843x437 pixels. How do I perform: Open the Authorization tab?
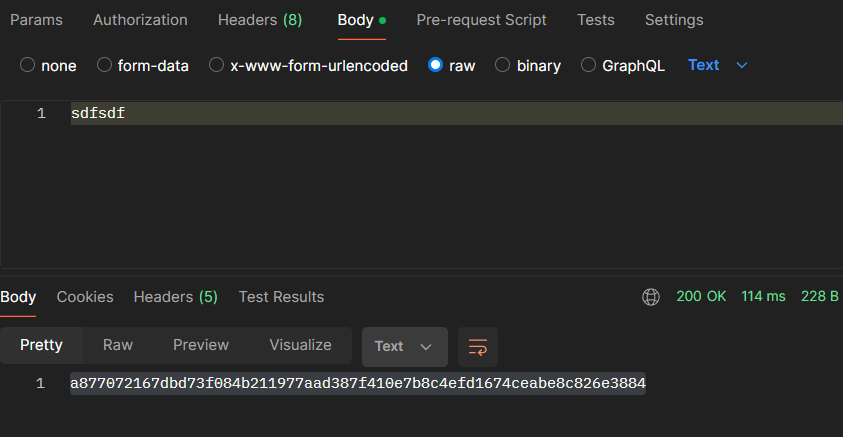coord(140,20)
